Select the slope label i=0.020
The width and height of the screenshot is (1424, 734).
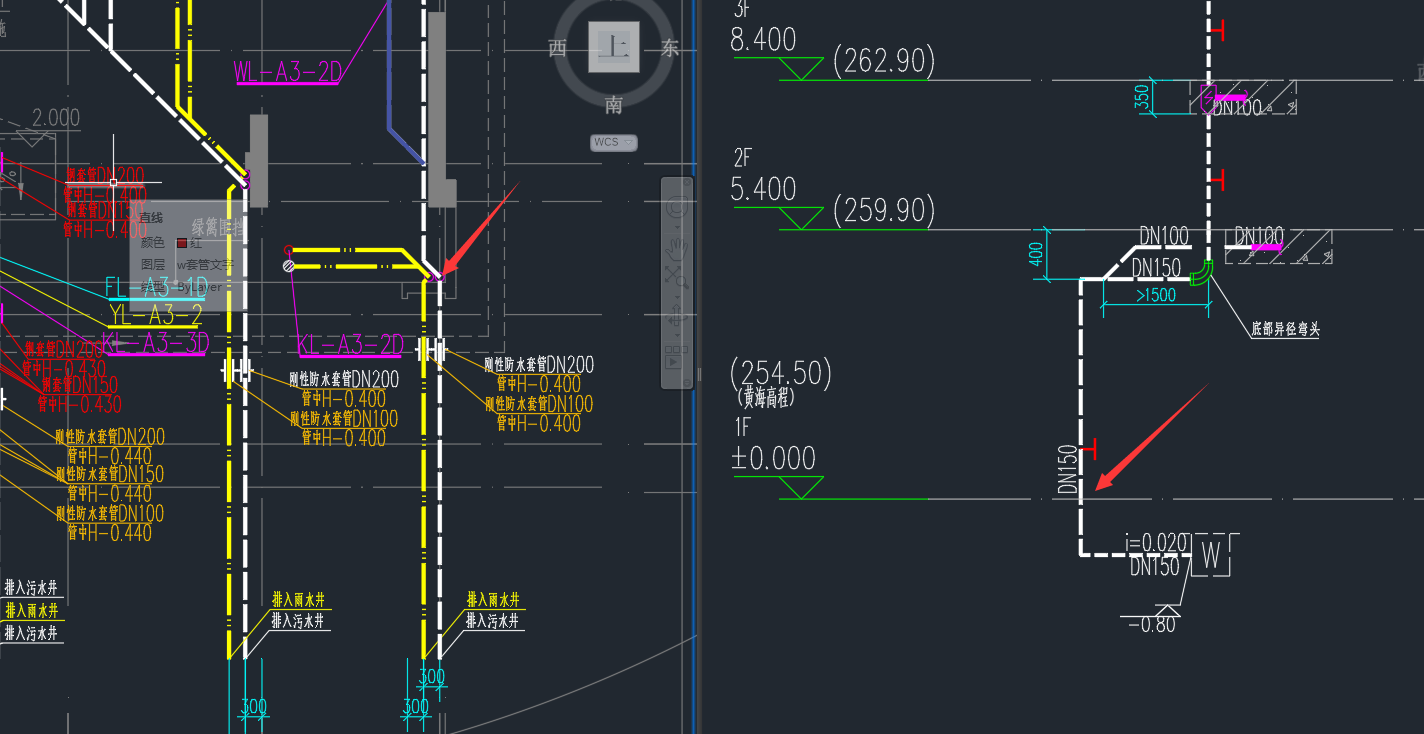click(x=1157, y=544)
